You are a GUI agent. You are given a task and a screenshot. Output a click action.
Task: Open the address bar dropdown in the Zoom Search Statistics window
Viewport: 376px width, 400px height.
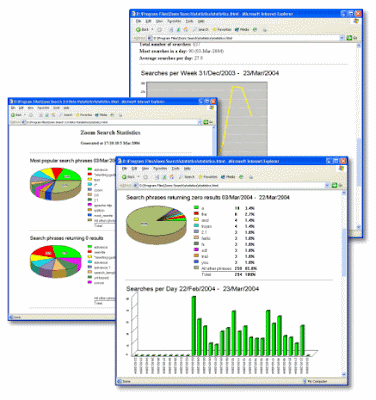200,122
